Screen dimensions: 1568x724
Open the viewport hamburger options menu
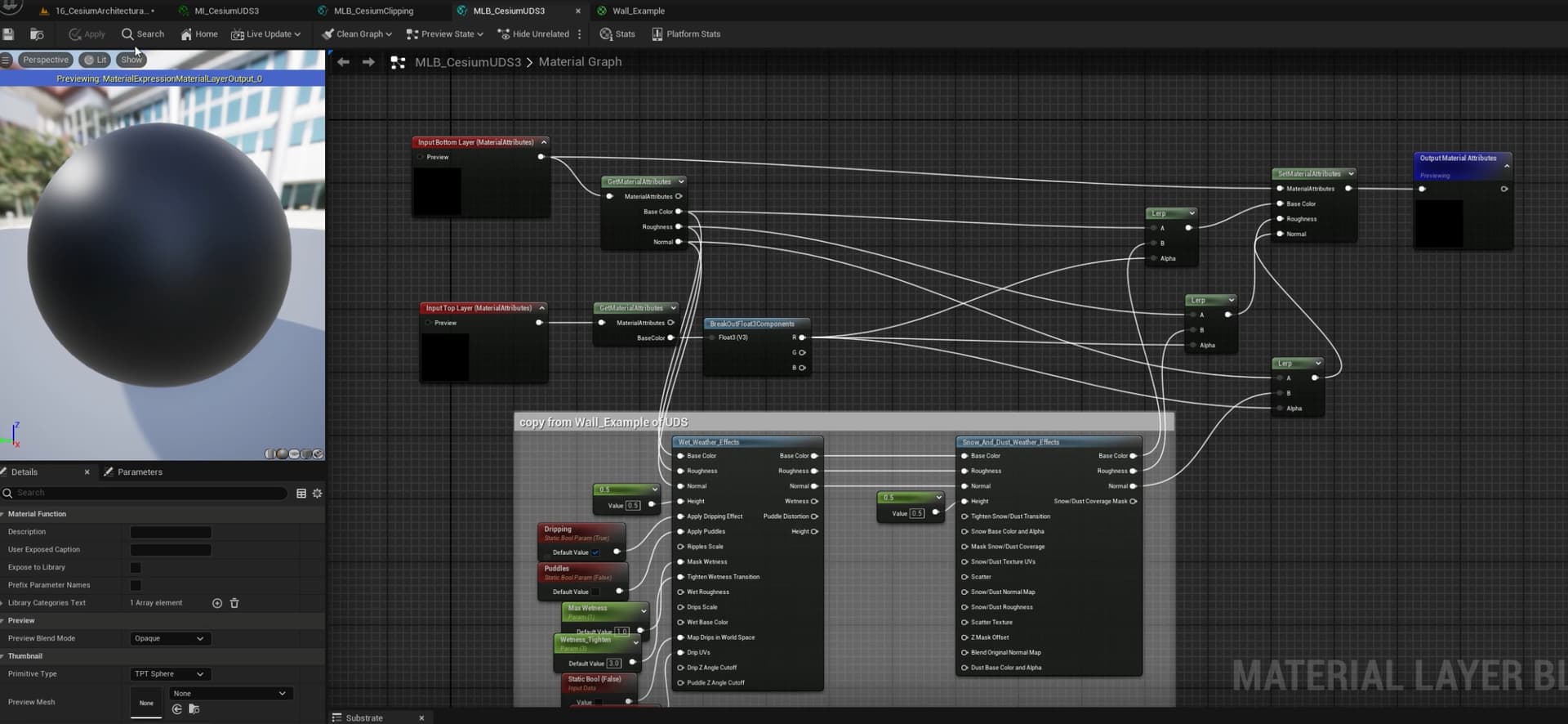(6, 60)
